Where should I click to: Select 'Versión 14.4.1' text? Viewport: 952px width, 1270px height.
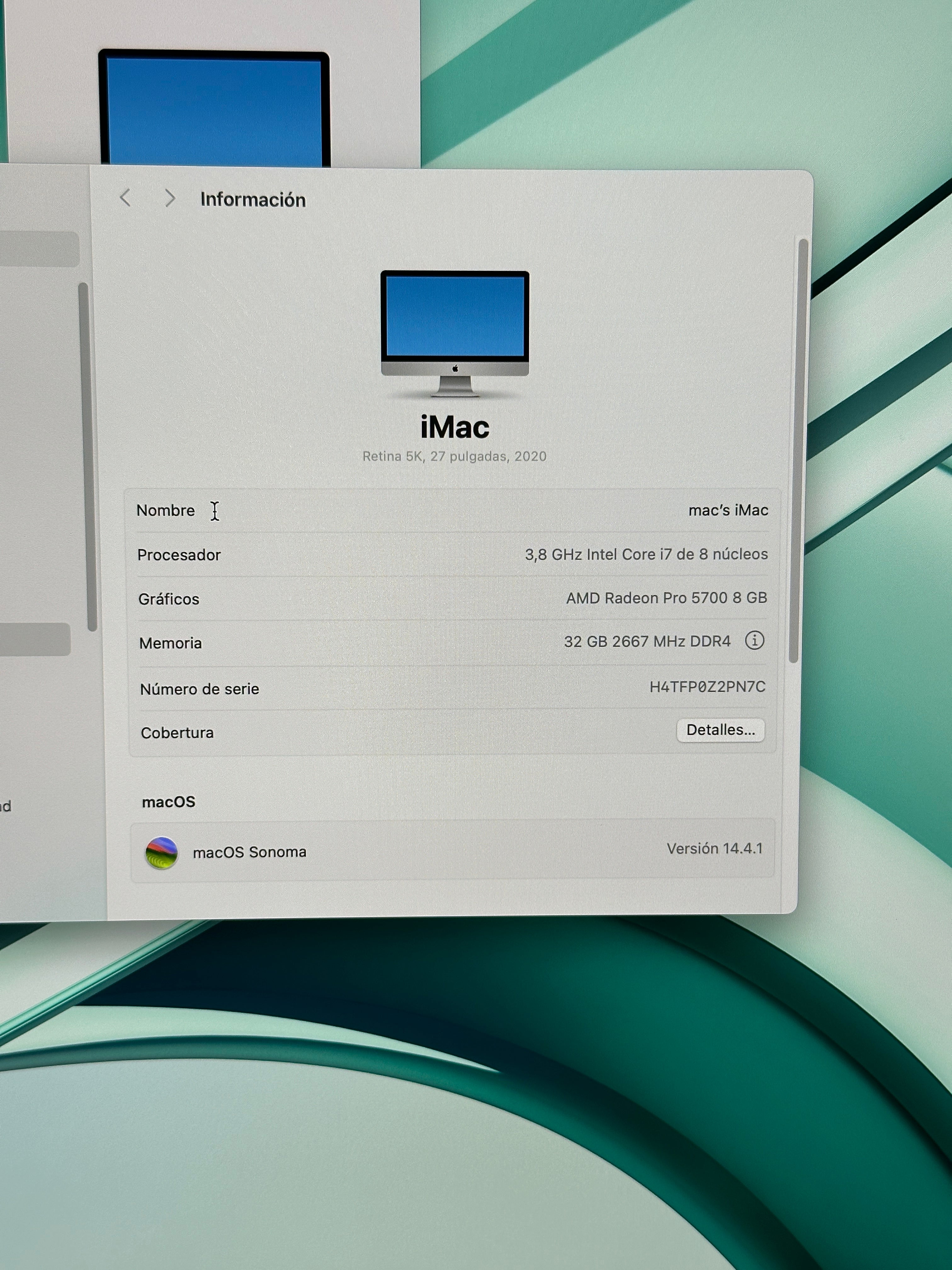click(715, 849)
